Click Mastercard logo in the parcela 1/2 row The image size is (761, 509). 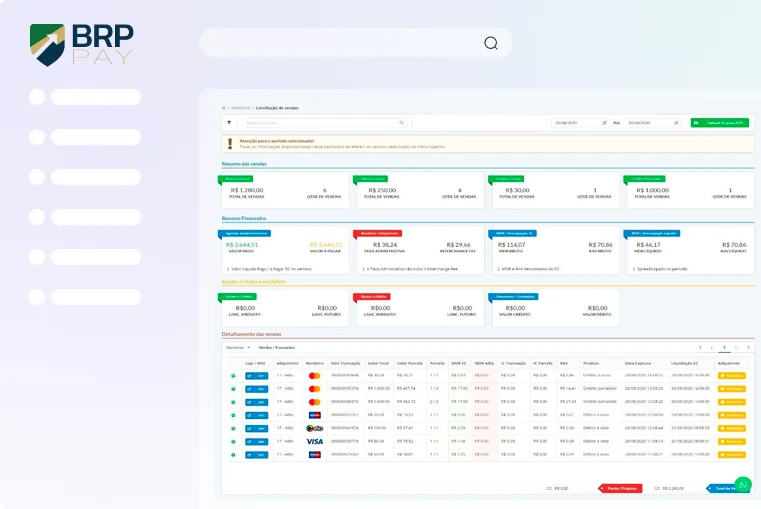coord(314,389)
